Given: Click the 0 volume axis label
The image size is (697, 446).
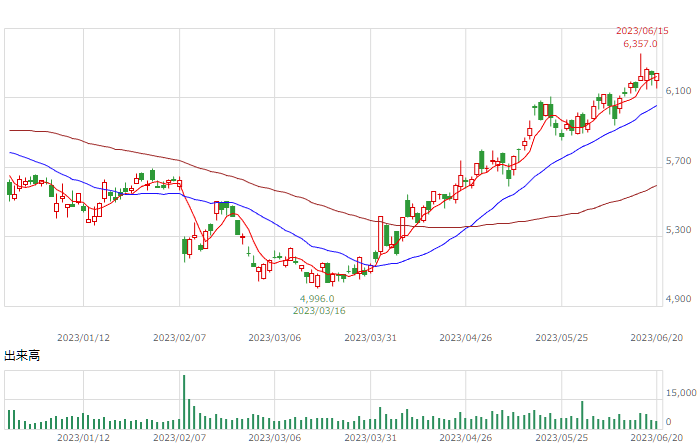Looking at the screenshot, I should click(668, 422).
